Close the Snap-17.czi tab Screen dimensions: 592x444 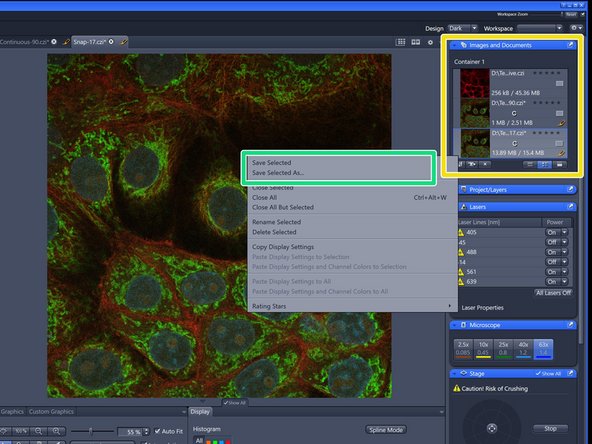pyautogui.click(x=111, y=42)
